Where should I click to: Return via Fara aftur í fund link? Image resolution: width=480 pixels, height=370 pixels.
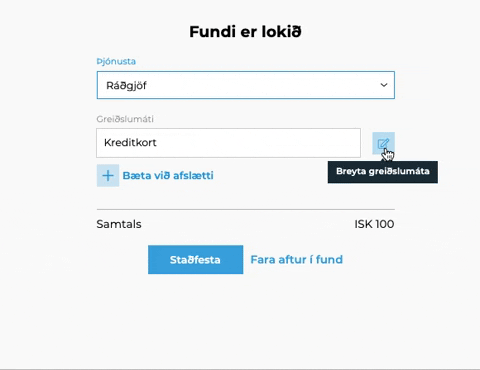[x=296, y=260]
